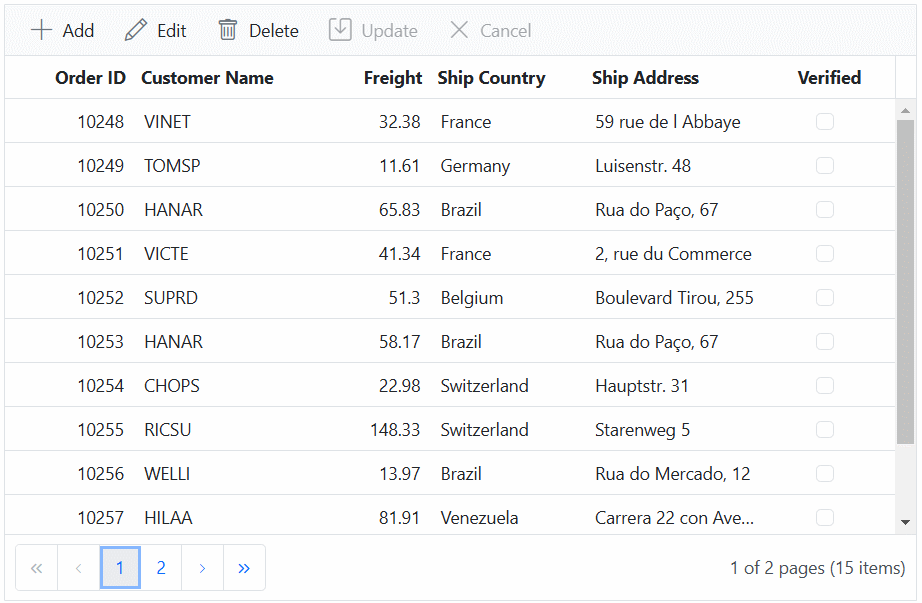Toggle Verified checkbox for order 10256
The width and height of the screenshot is (922, 603).
[x=824, y=474]
